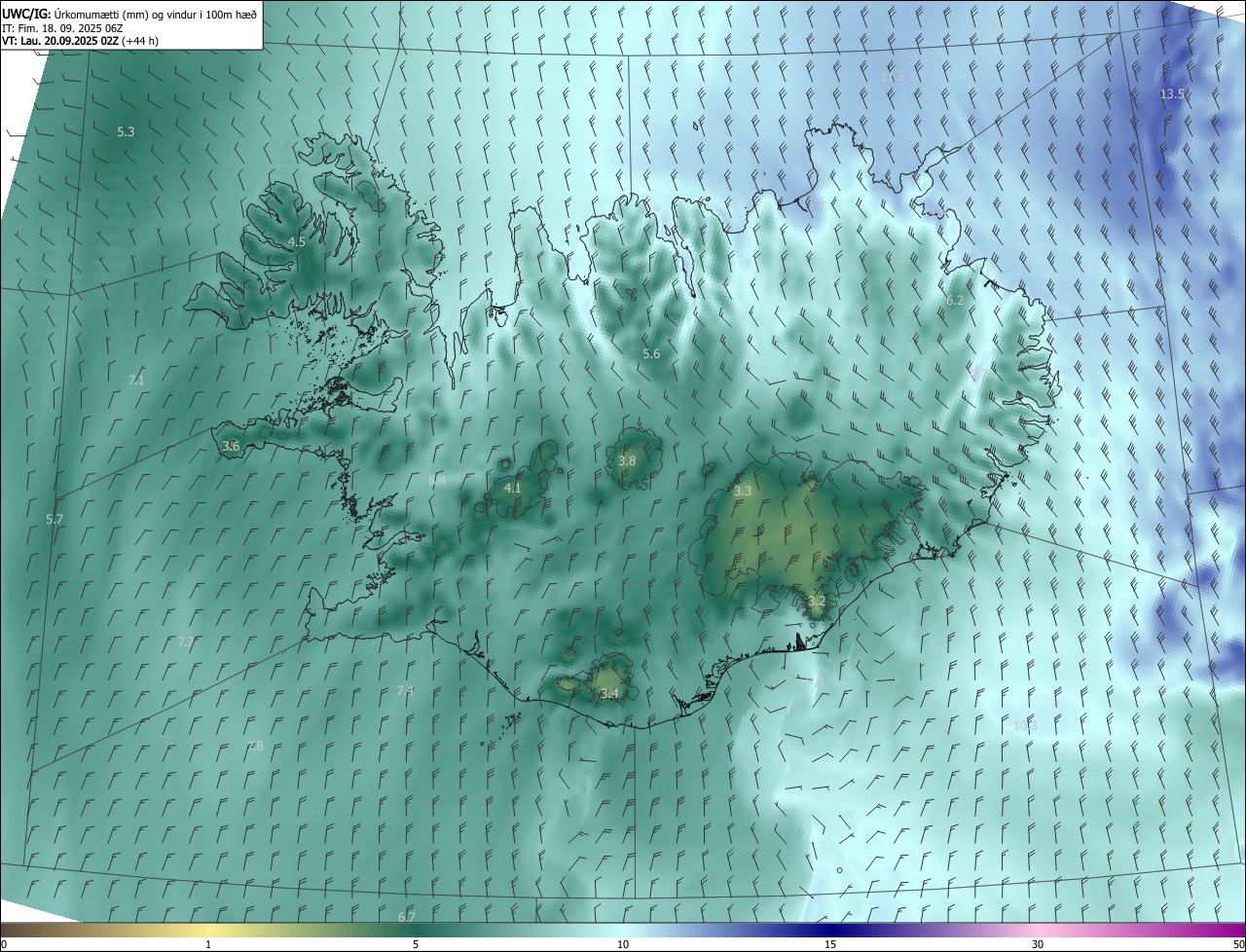Click the offshore value label '5.7'
This screenshot has height=952, width=1246.
coord(55,520)
